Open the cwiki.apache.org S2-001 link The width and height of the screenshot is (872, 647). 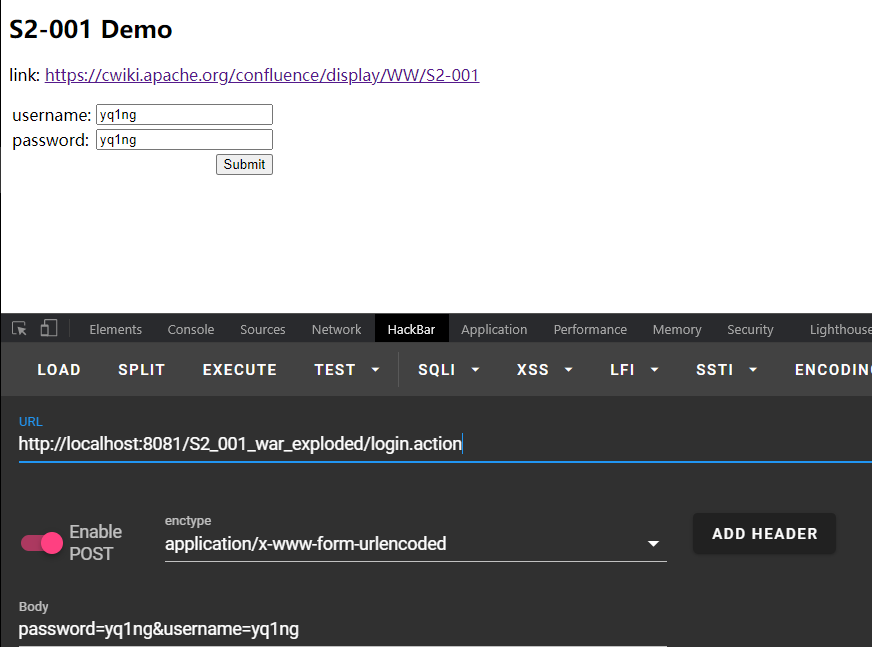262,75
